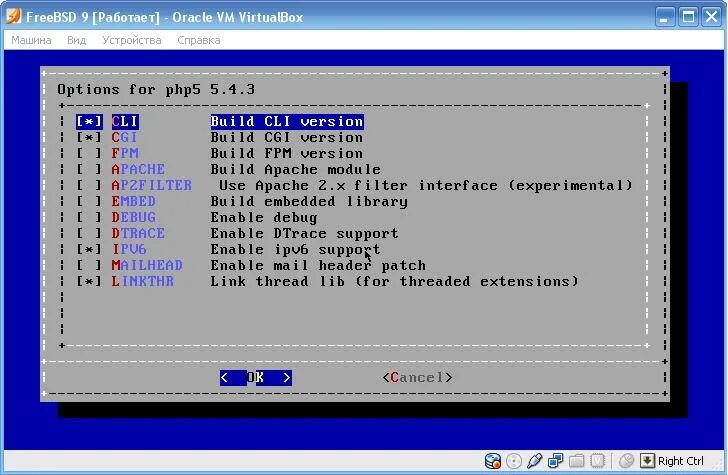Screen dimensions: 728x475
Task: Open the Машина menu
Action: [x=31, y=40]
